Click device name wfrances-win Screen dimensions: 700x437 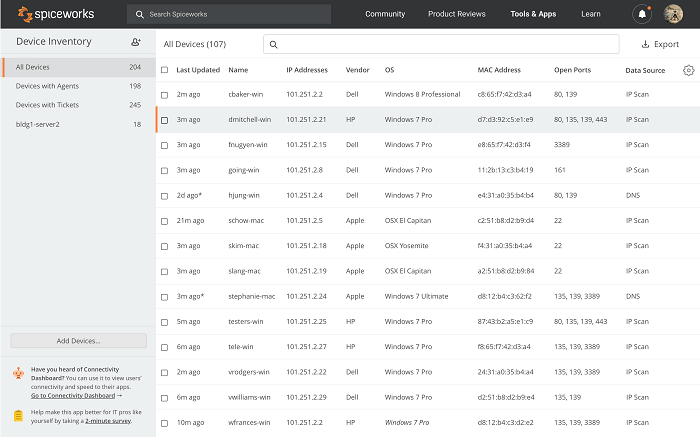point(249,422)
